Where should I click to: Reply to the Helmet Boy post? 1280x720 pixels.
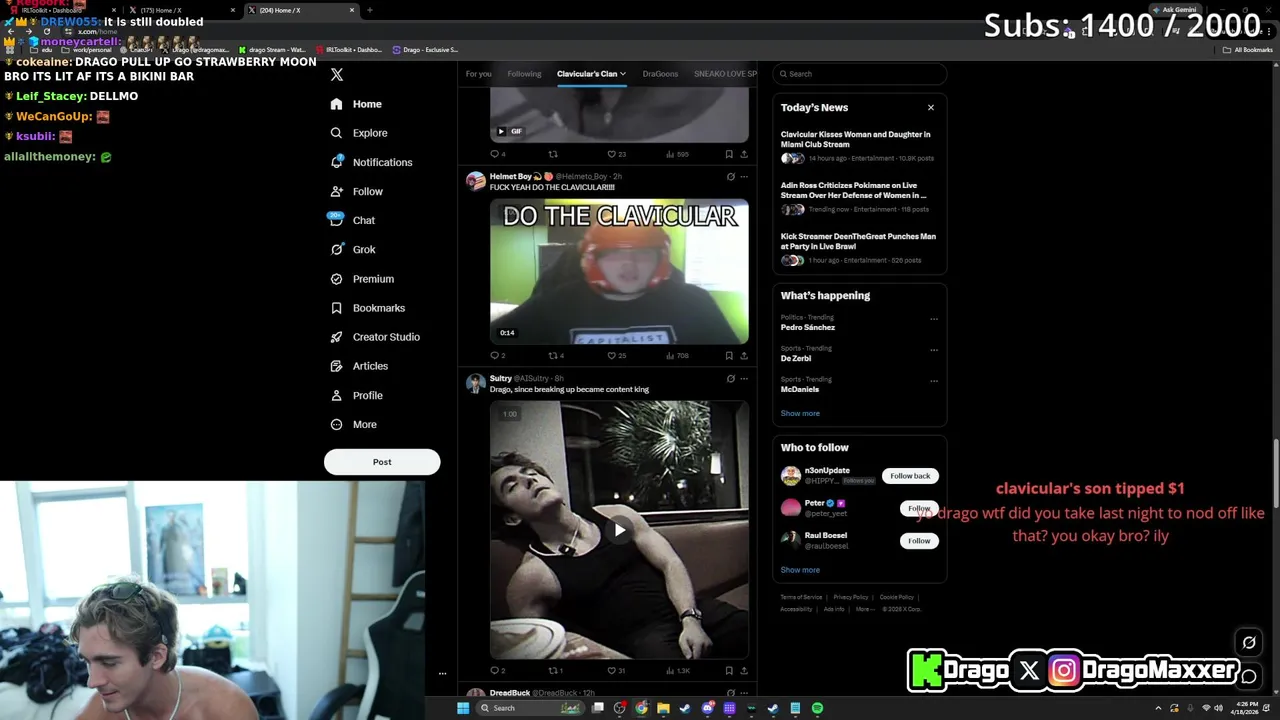coord(497,355)
